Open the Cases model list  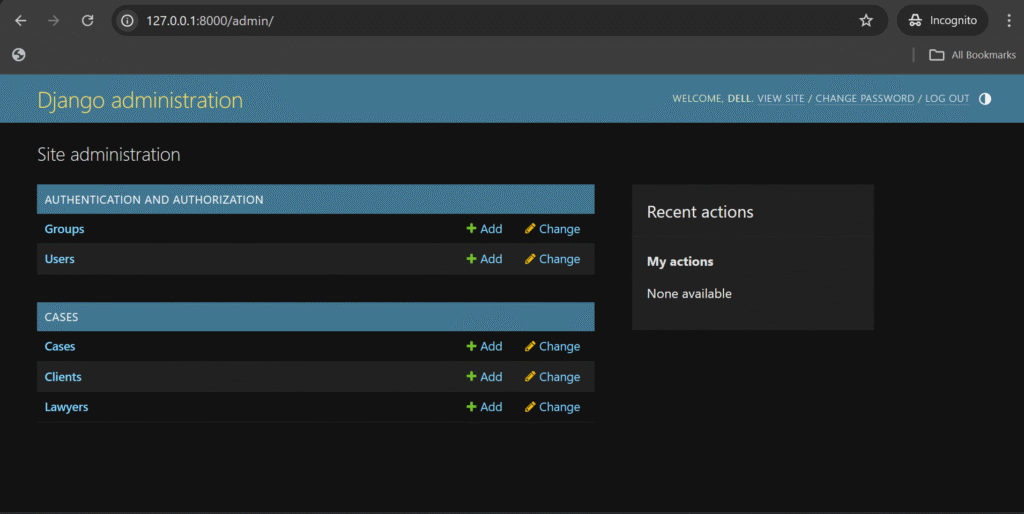59,347
